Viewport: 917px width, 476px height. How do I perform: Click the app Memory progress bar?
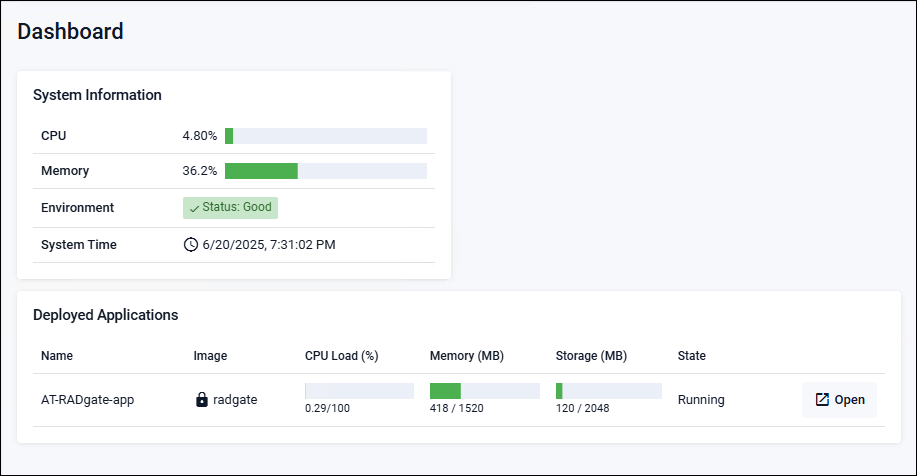pos(484,391)
